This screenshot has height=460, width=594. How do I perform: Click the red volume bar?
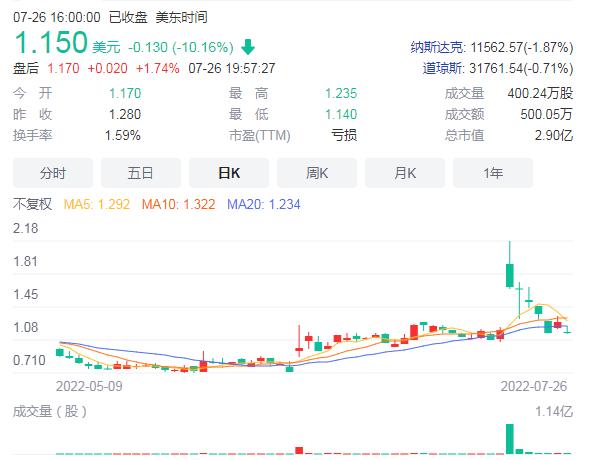click(x=299, y=451)
